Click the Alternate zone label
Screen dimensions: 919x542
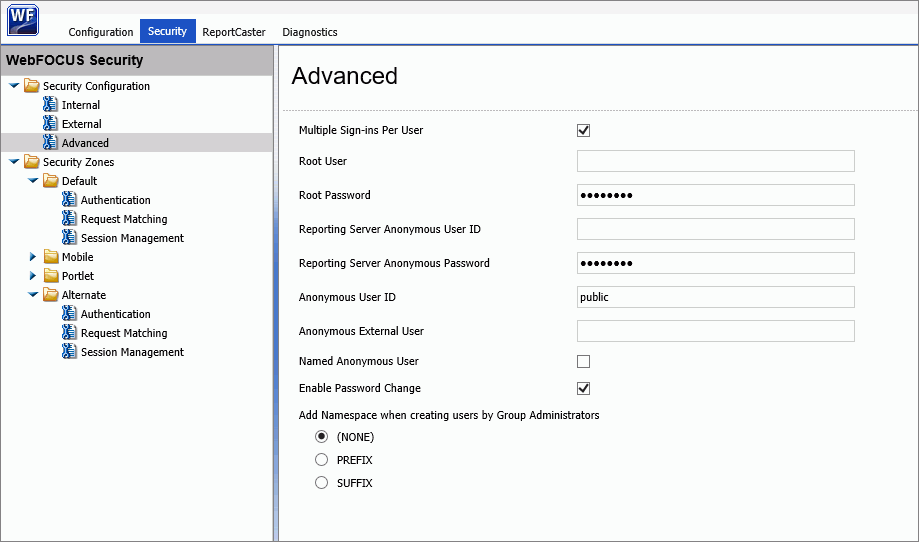[x=84, y=295]
